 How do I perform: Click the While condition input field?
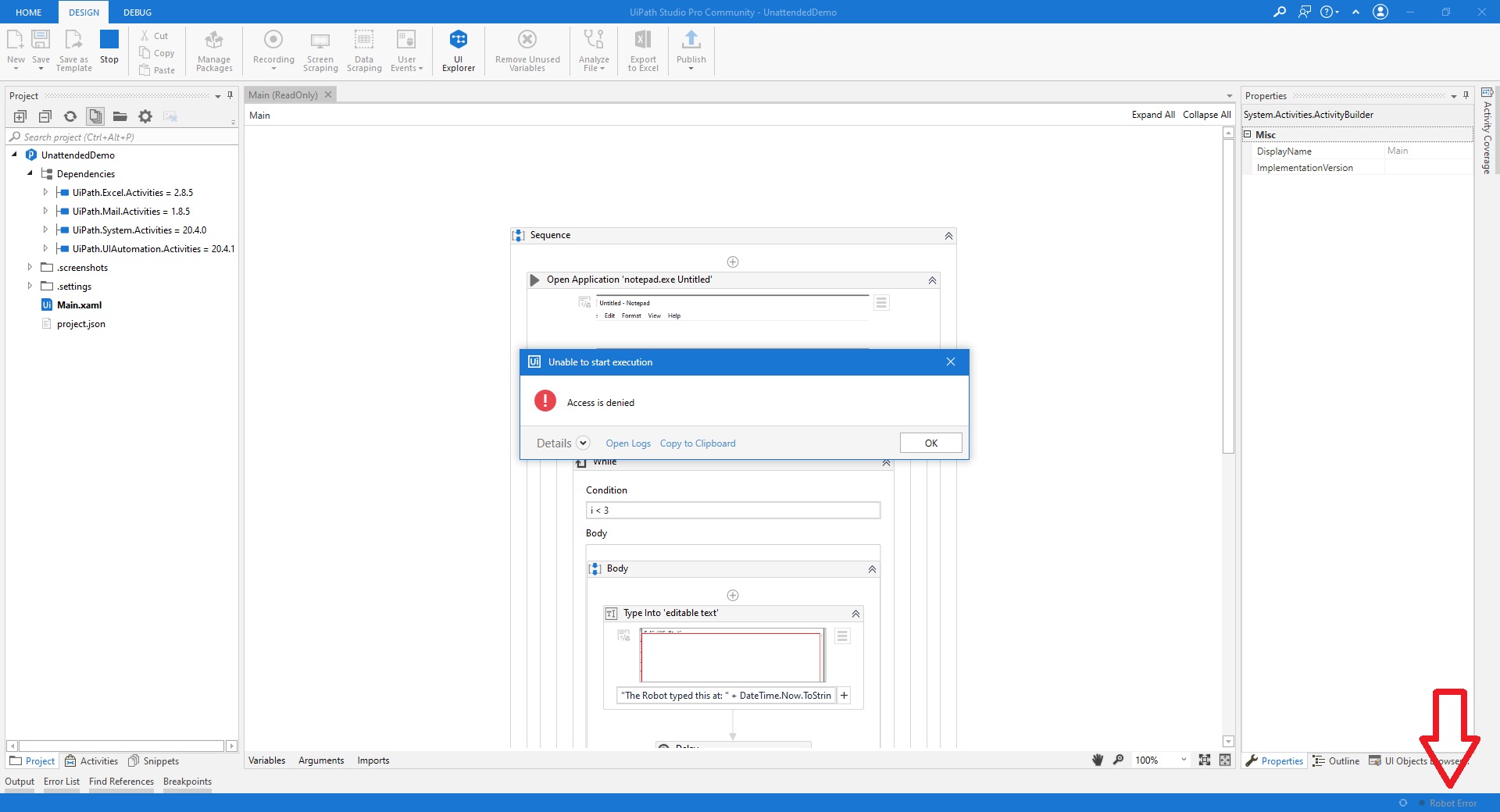[732, 511]
